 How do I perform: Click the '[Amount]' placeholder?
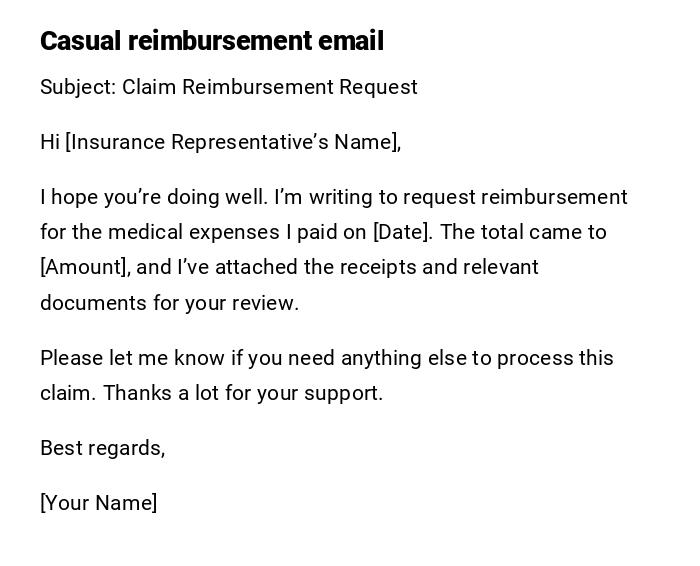pos(84,267)
